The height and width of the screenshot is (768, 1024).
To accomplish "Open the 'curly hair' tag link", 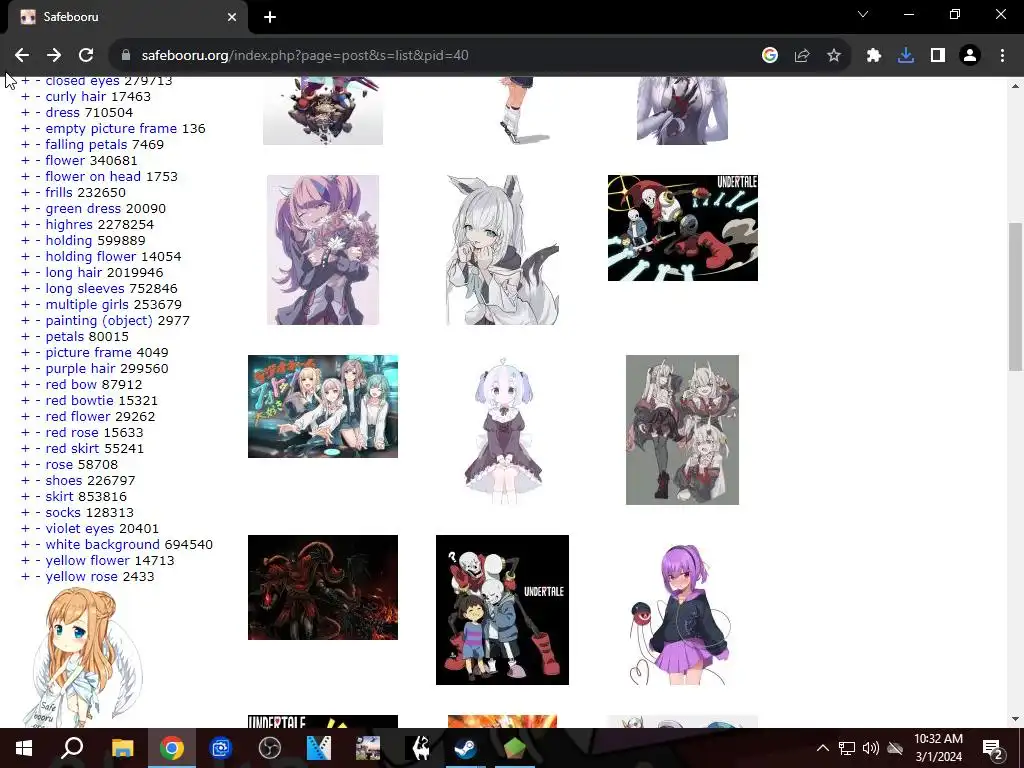I will coord(75,97).
